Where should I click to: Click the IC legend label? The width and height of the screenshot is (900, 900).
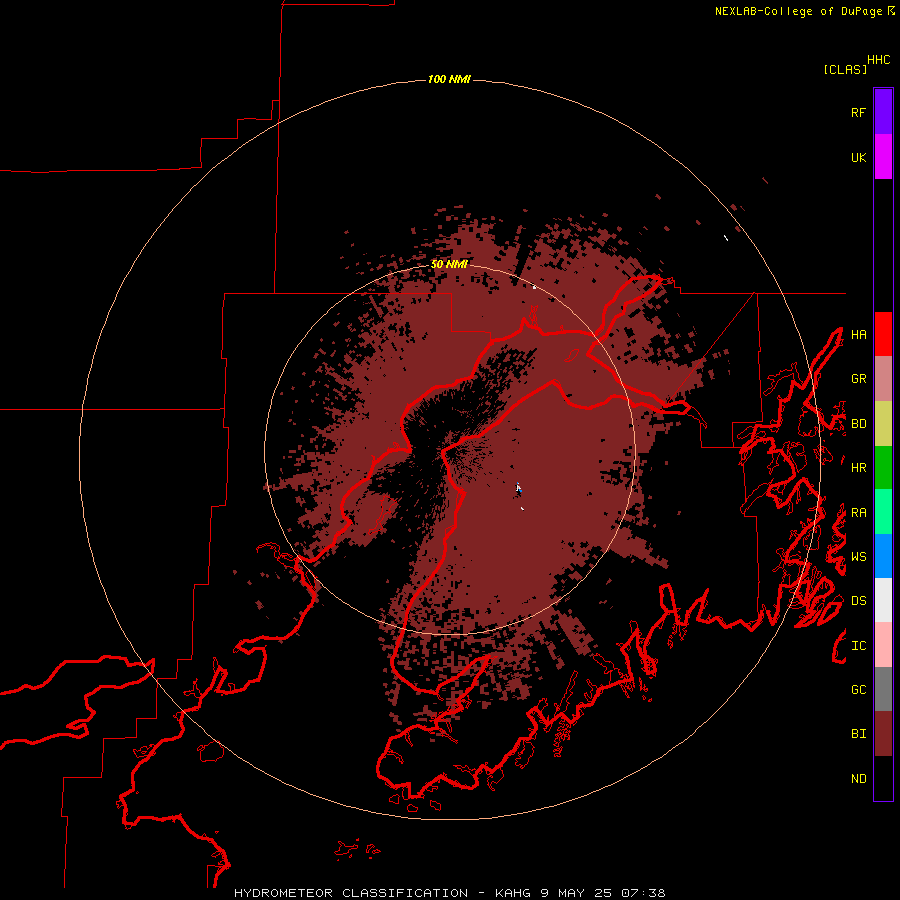(x=858, y=646)
